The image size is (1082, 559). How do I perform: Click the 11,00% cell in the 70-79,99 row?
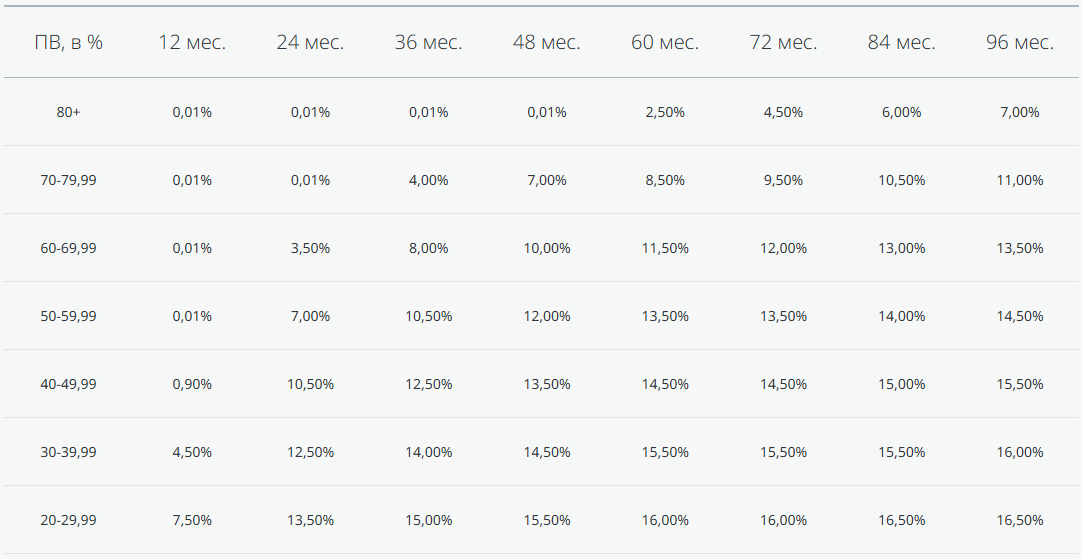click(1020, 180)
